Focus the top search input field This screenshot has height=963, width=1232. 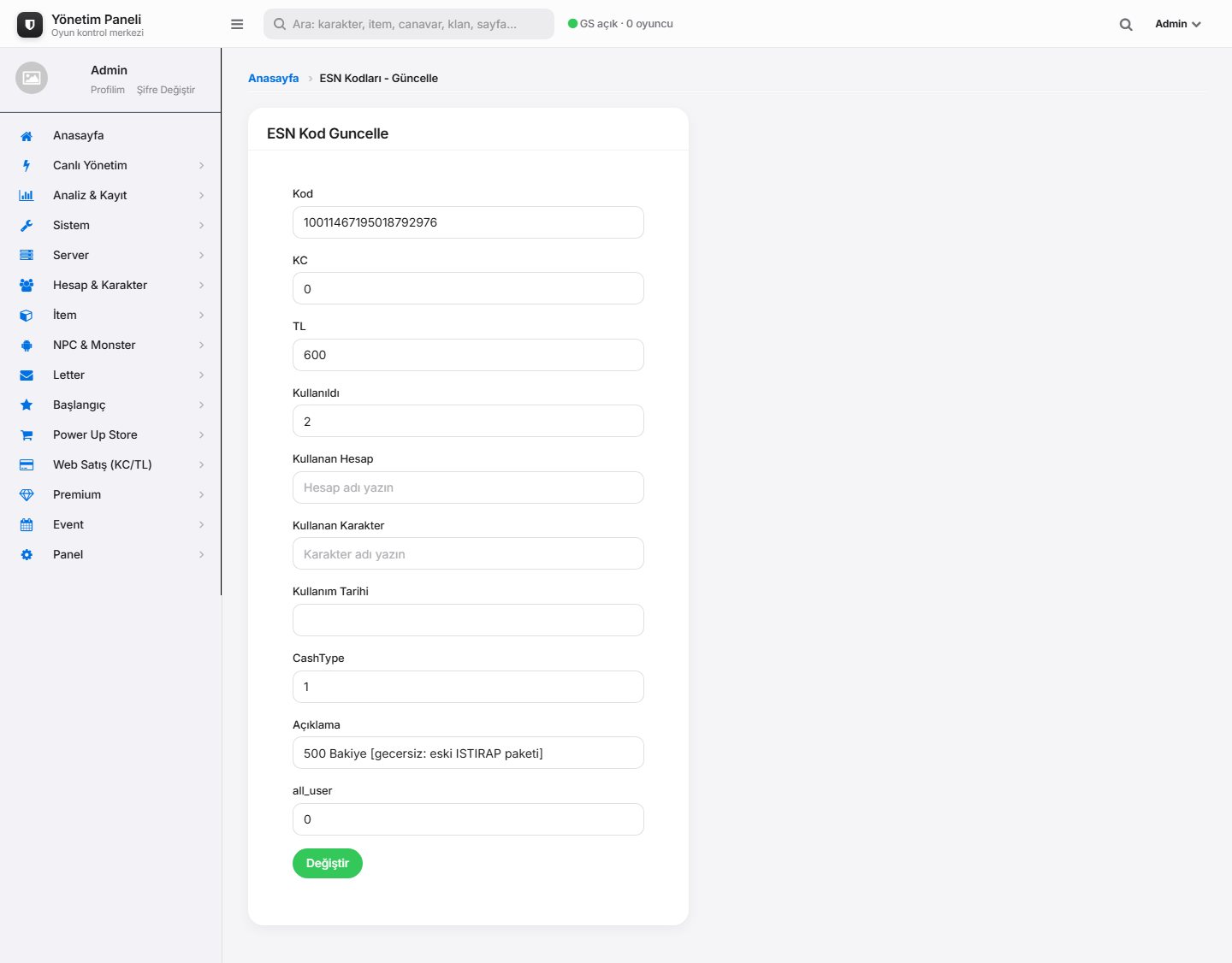point(409,24)
